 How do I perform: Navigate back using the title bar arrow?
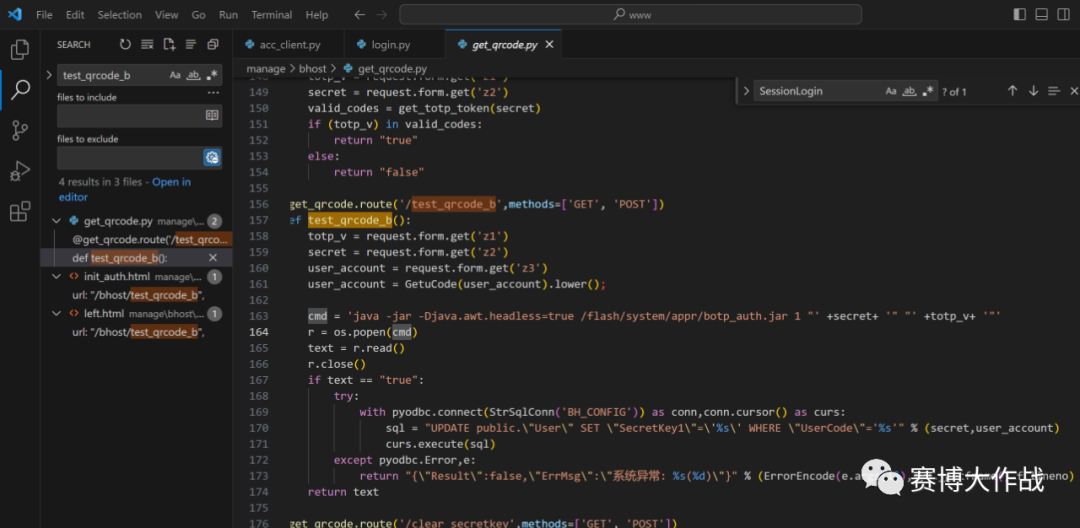click(x=359, y=14)
